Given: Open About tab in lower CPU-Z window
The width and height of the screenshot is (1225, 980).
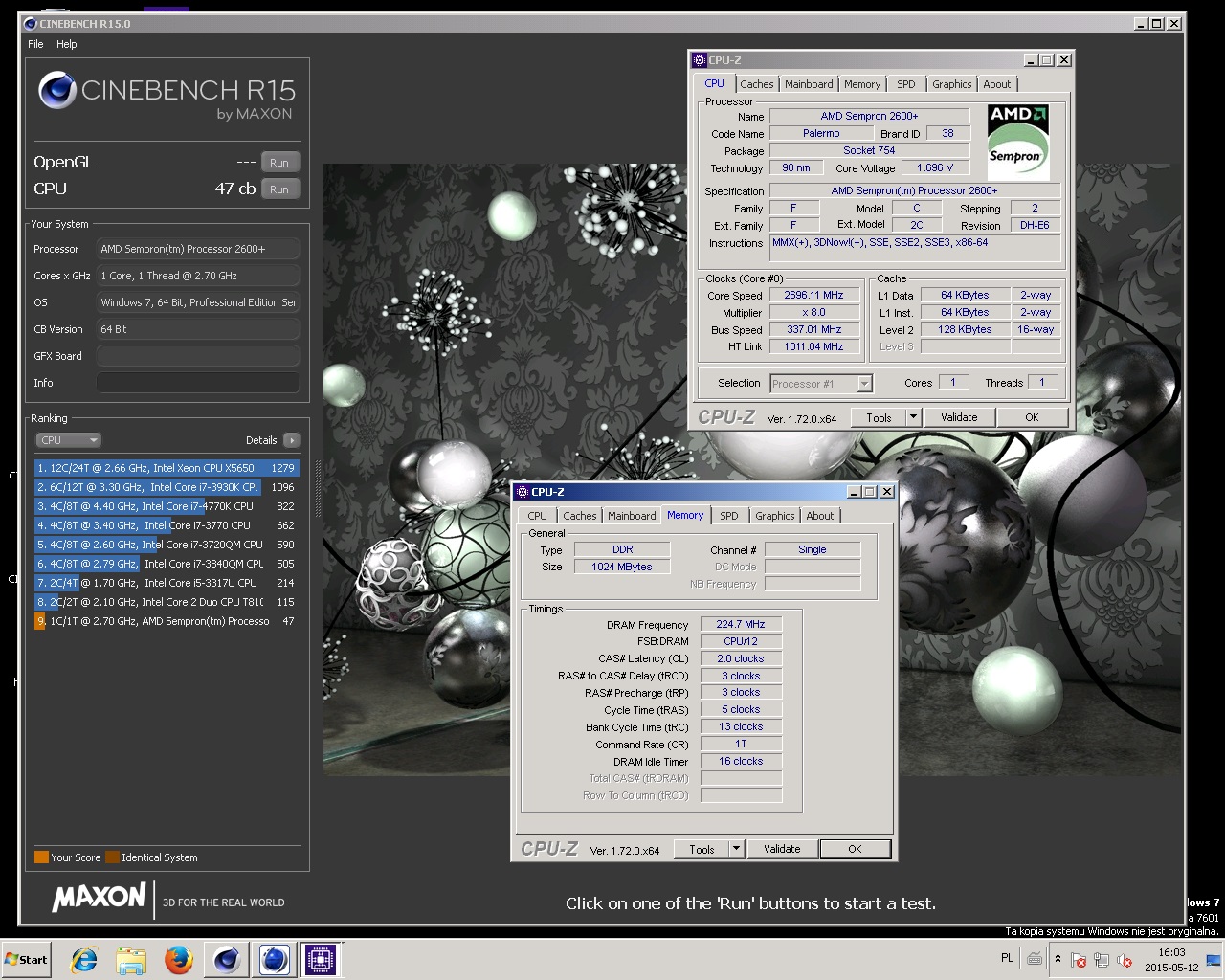Looking at the screenshot, I should tap(820, 516).
